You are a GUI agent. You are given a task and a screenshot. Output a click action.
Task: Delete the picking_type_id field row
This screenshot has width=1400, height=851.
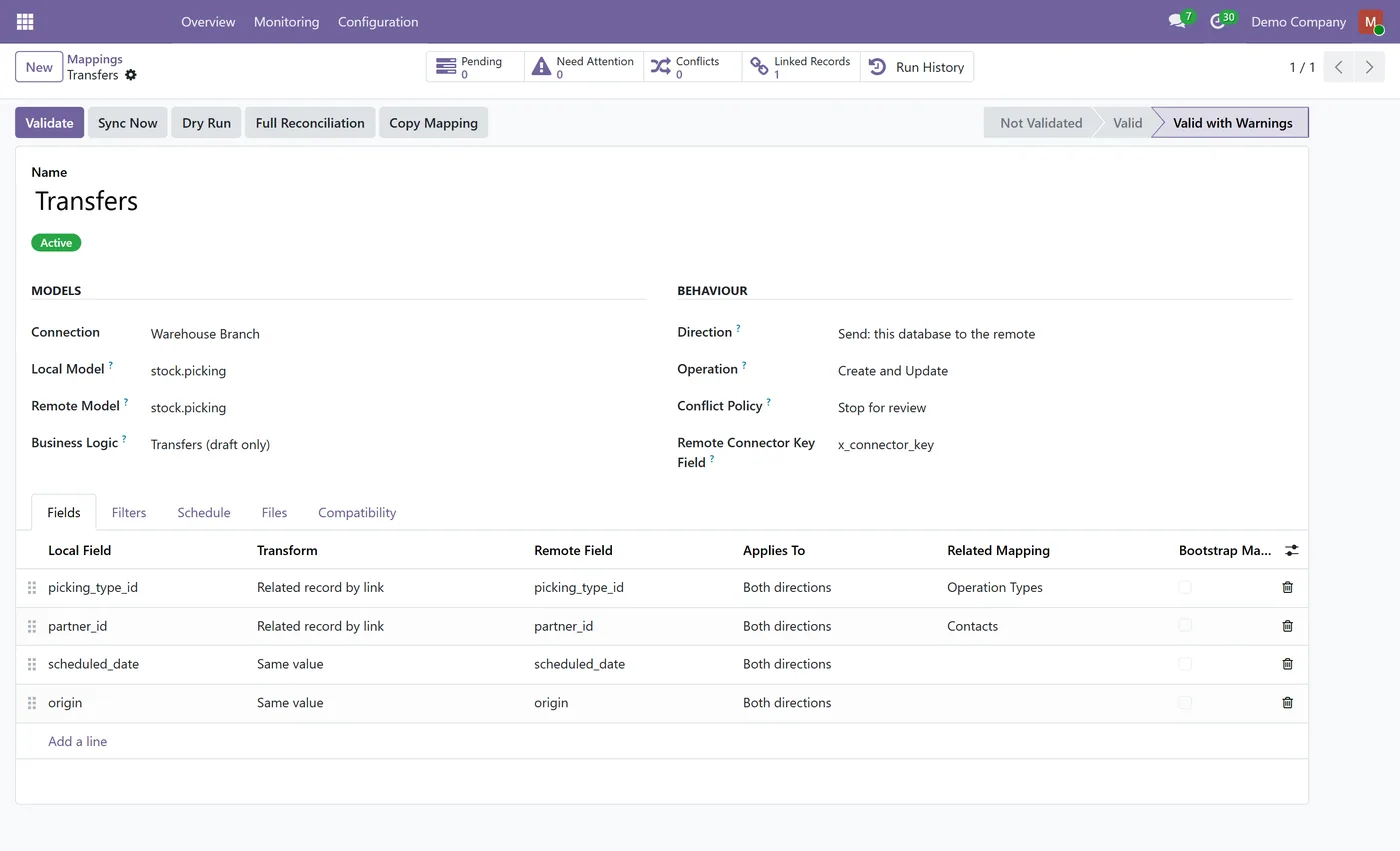click(x=1287, y=587)
